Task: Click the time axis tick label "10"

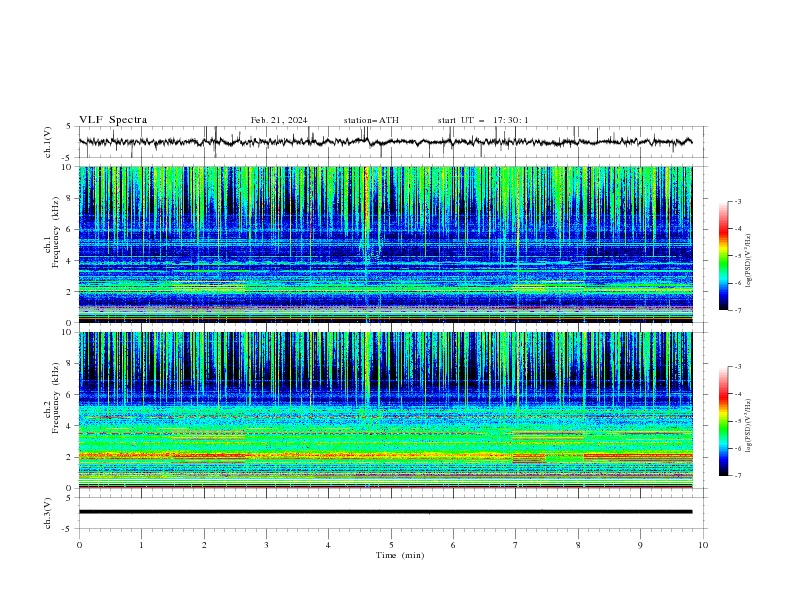Action: pyautogui.click(x=703, y=545)
